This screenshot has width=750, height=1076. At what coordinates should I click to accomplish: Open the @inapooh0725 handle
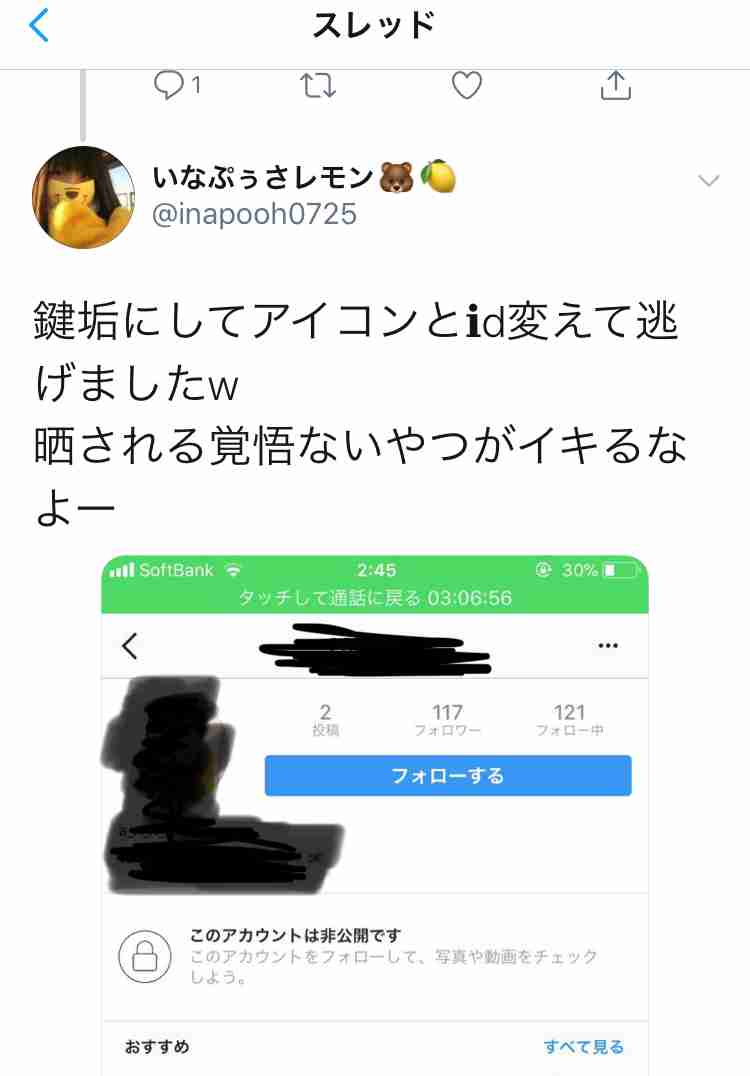254,213
